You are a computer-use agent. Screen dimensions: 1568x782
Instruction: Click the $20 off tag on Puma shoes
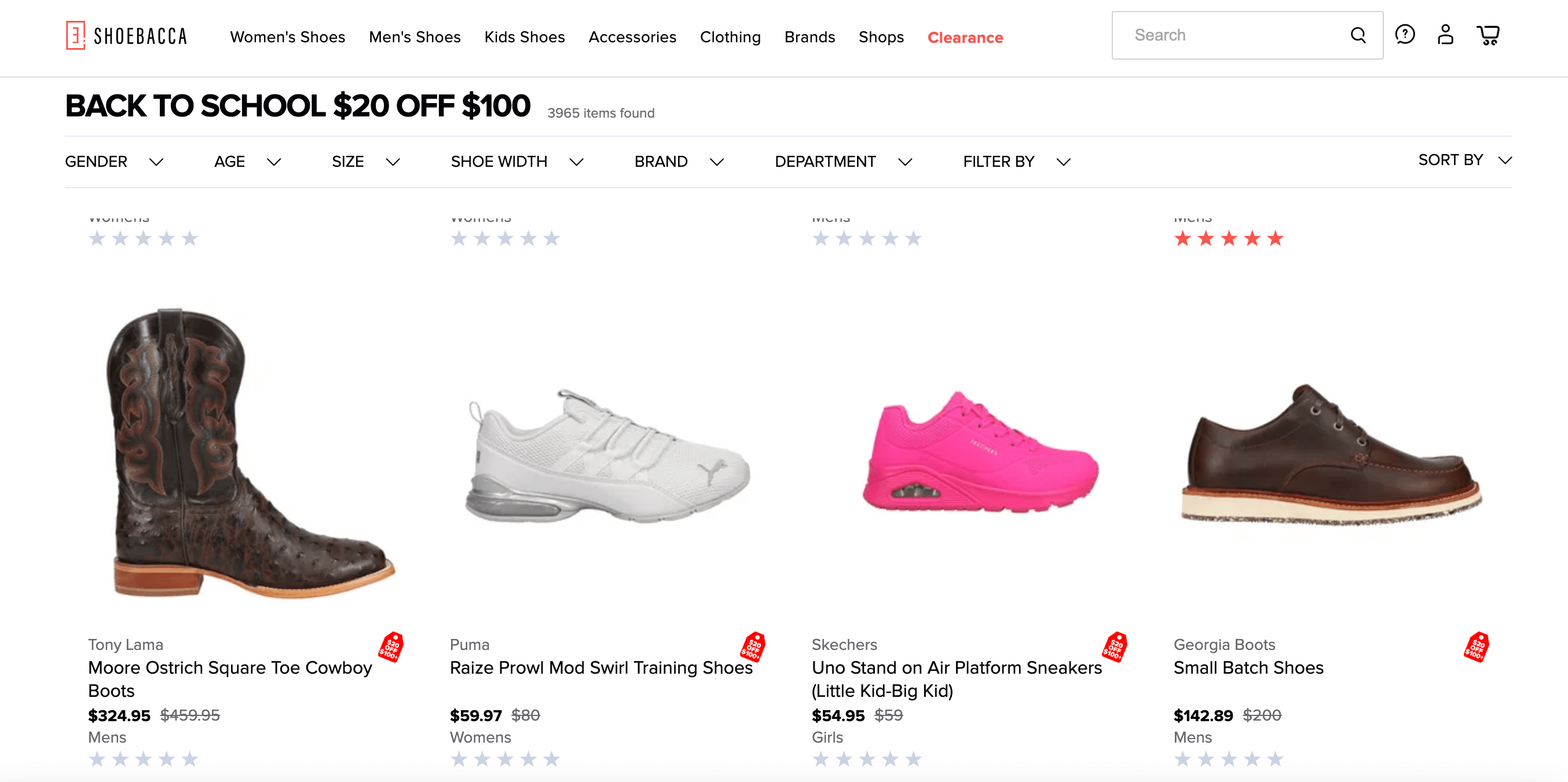coord(752,646)
